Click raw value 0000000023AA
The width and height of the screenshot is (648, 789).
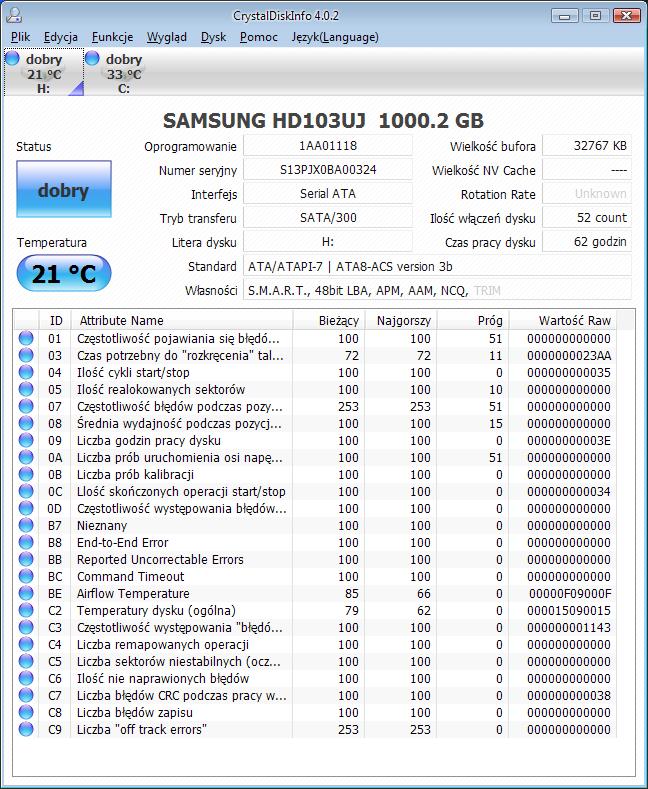pyautogui.click(x=569, y=356)
